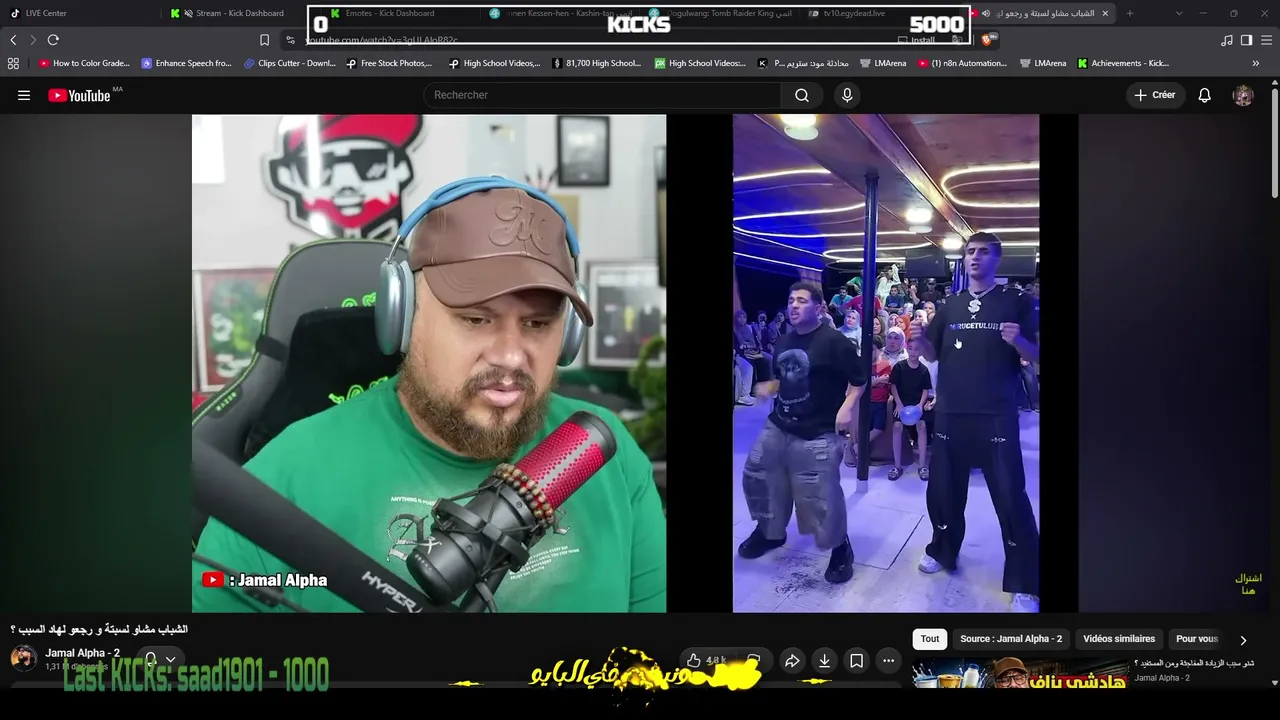
Task: Open the account avatar menu
Action: [x=1243, y=95]
